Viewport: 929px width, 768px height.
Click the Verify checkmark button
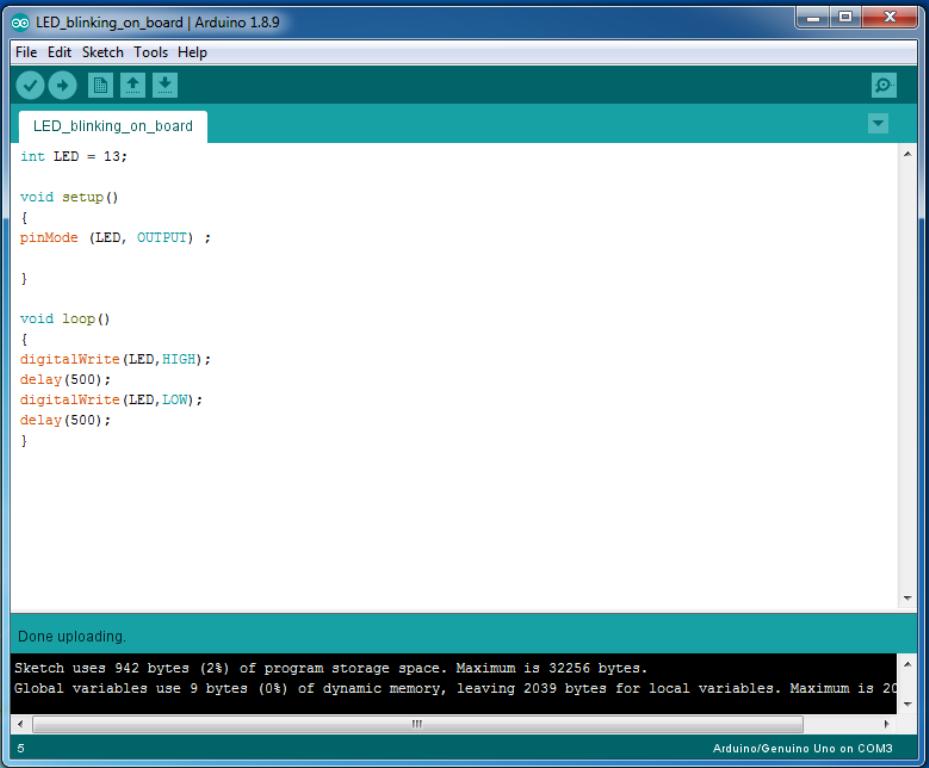(30, 85)
